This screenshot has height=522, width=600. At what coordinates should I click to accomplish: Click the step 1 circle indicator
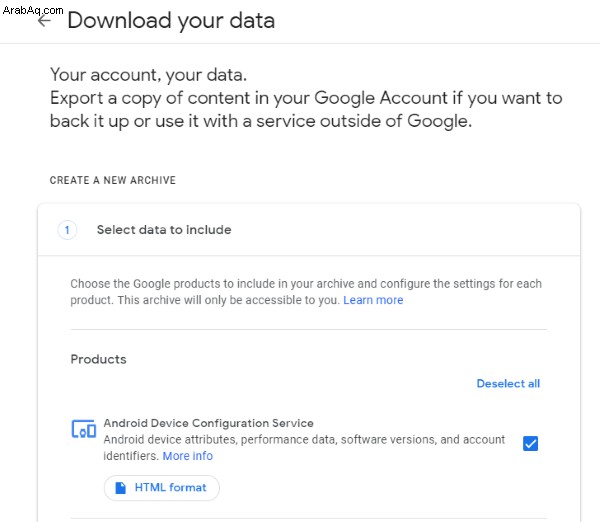coord(67,230)
